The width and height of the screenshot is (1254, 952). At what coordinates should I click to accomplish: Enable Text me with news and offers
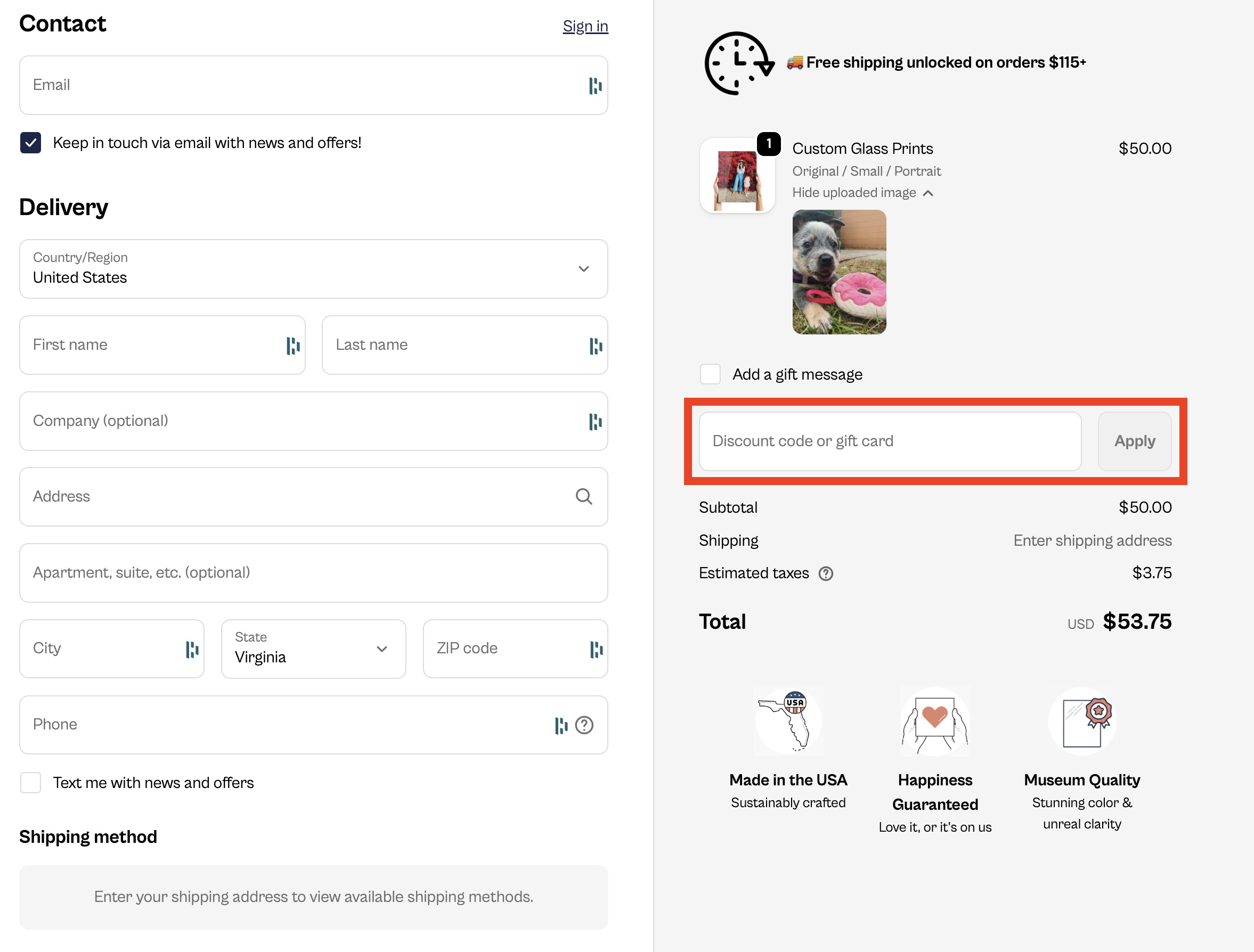[x=30, y=783]
